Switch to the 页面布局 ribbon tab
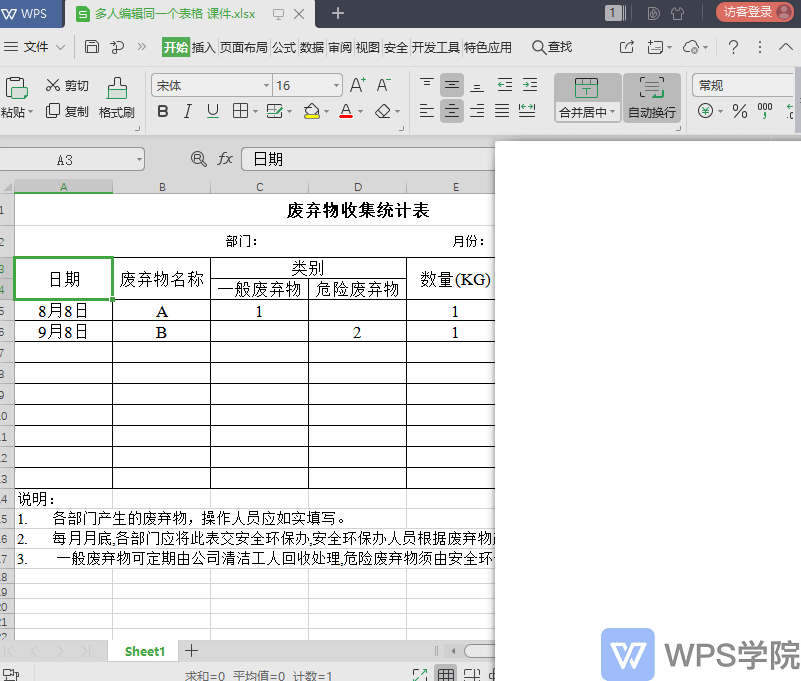 pos(244,48)
